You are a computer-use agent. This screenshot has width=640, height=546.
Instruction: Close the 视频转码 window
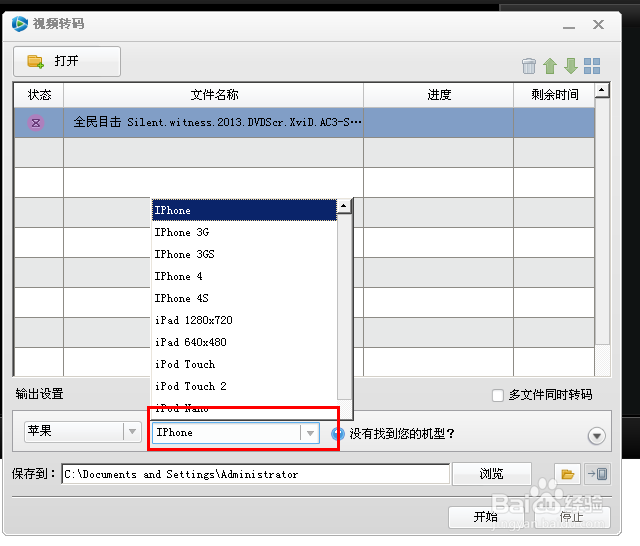coord(598,25)
